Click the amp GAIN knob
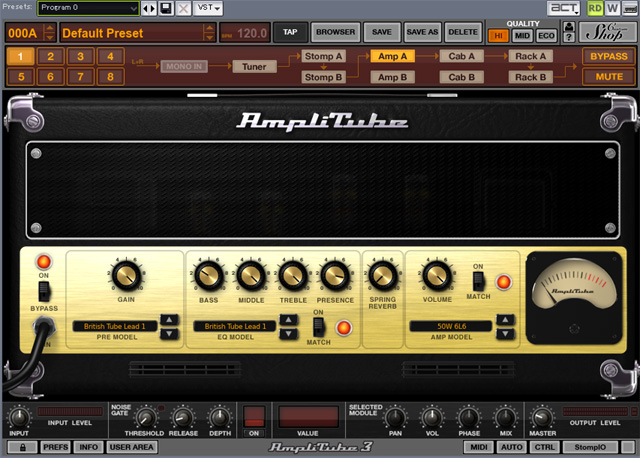640x458 pixels. [127, 275]
